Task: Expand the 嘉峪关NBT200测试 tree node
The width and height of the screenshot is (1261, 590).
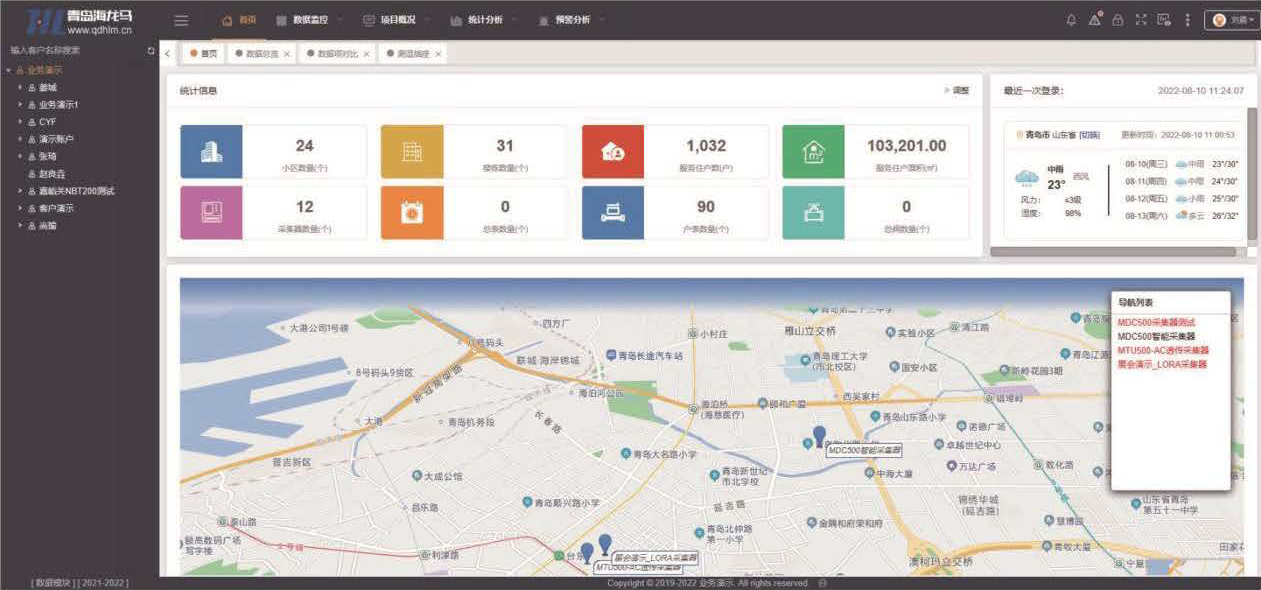Action: pyautogui.click(x=20, y=190)
